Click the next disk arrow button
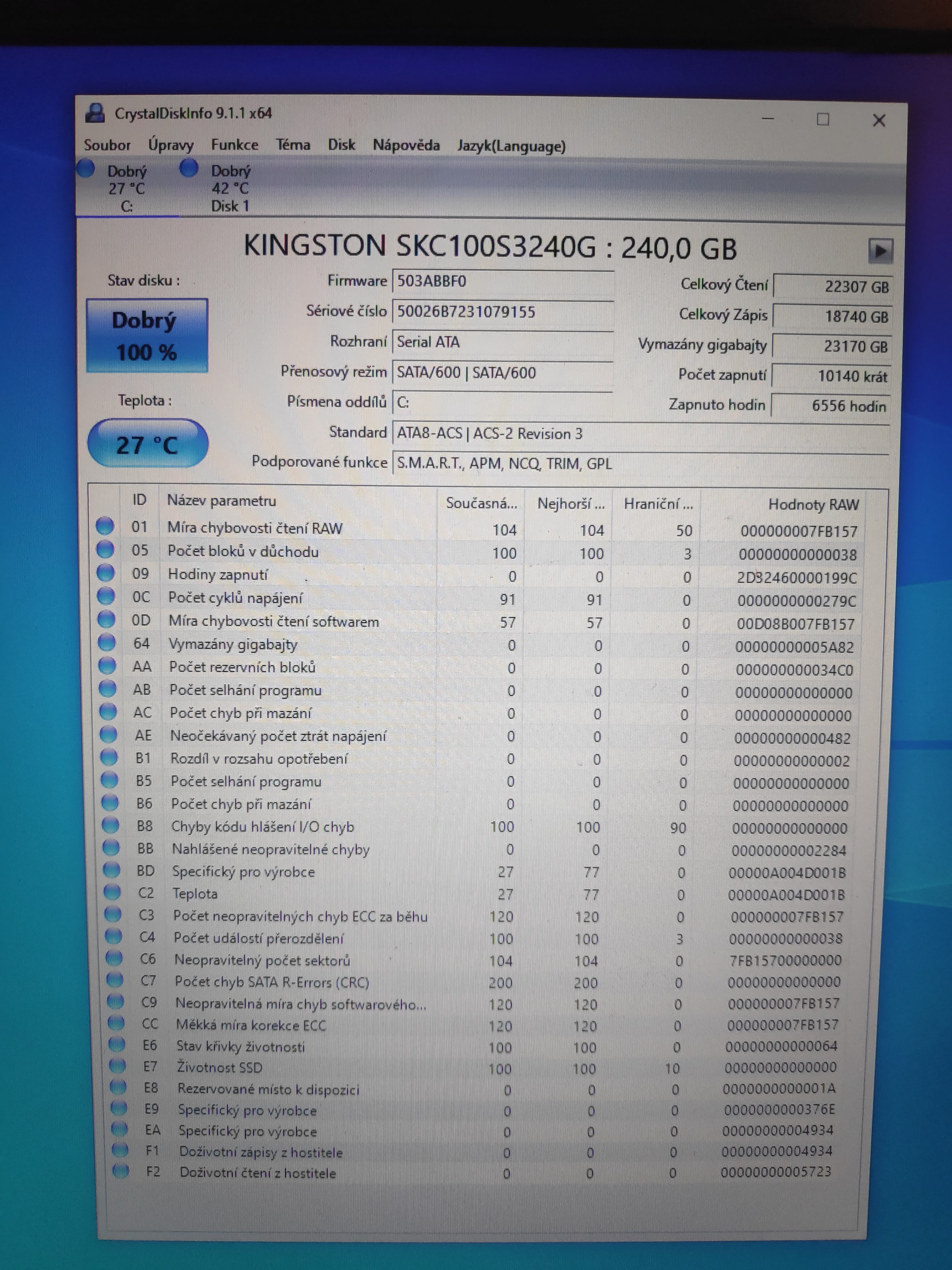The height and width of the screenshot is (1270, 952). (x=880, y=251)
